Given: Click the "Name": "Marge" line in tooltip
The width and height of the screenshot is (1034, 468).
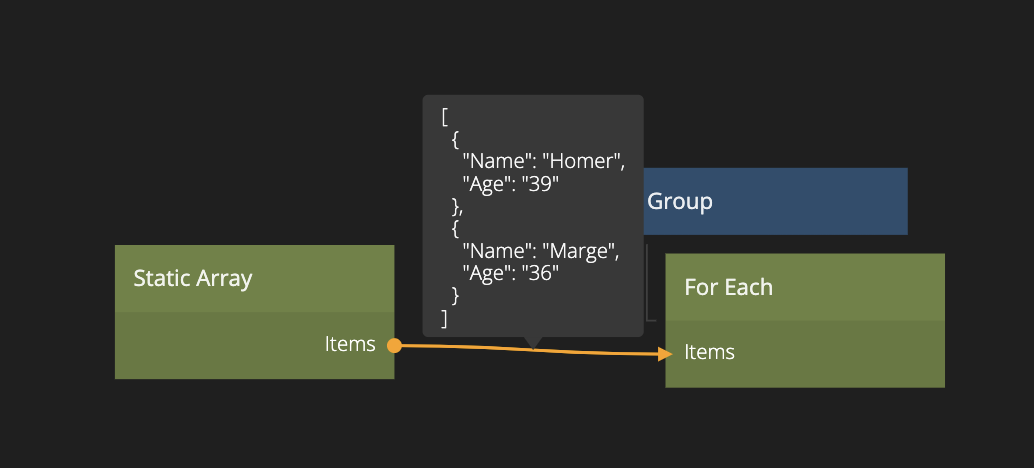Looking at the screenshot, I should pyautogui.click(x=540, y=251).
